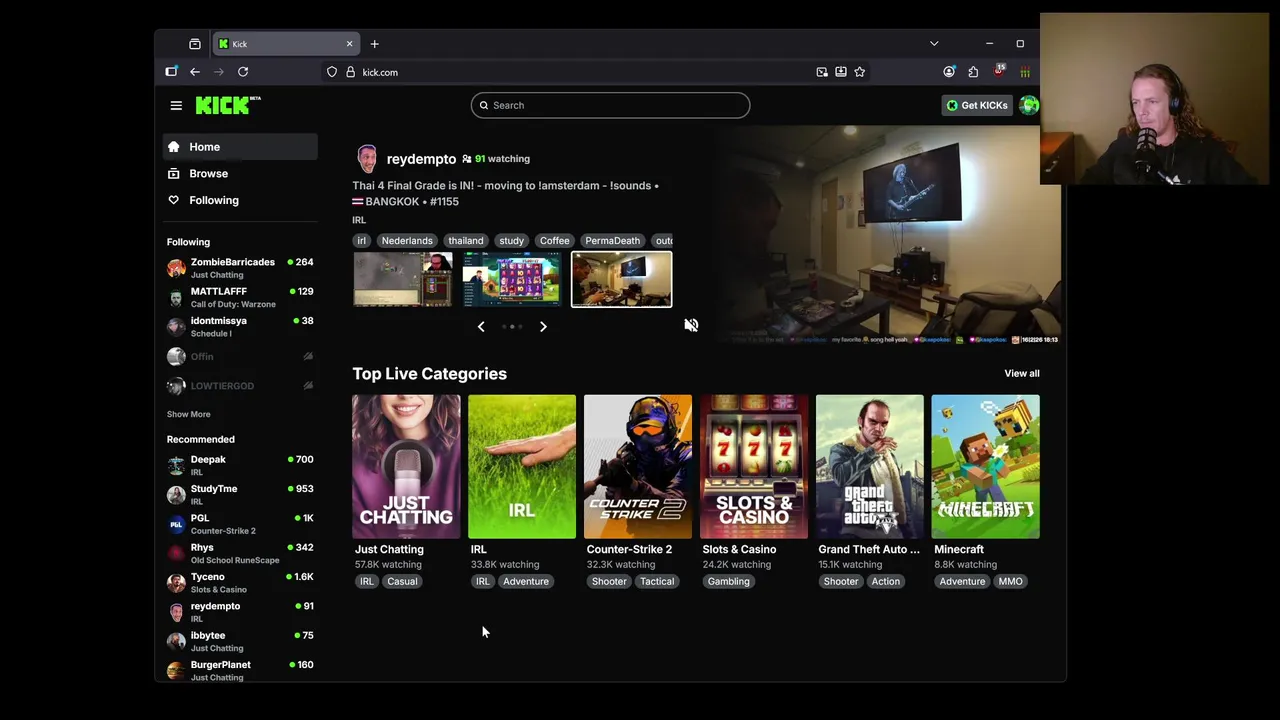
Task: Open the list all tabs dropdown
Action: click(x=934, y=44)
